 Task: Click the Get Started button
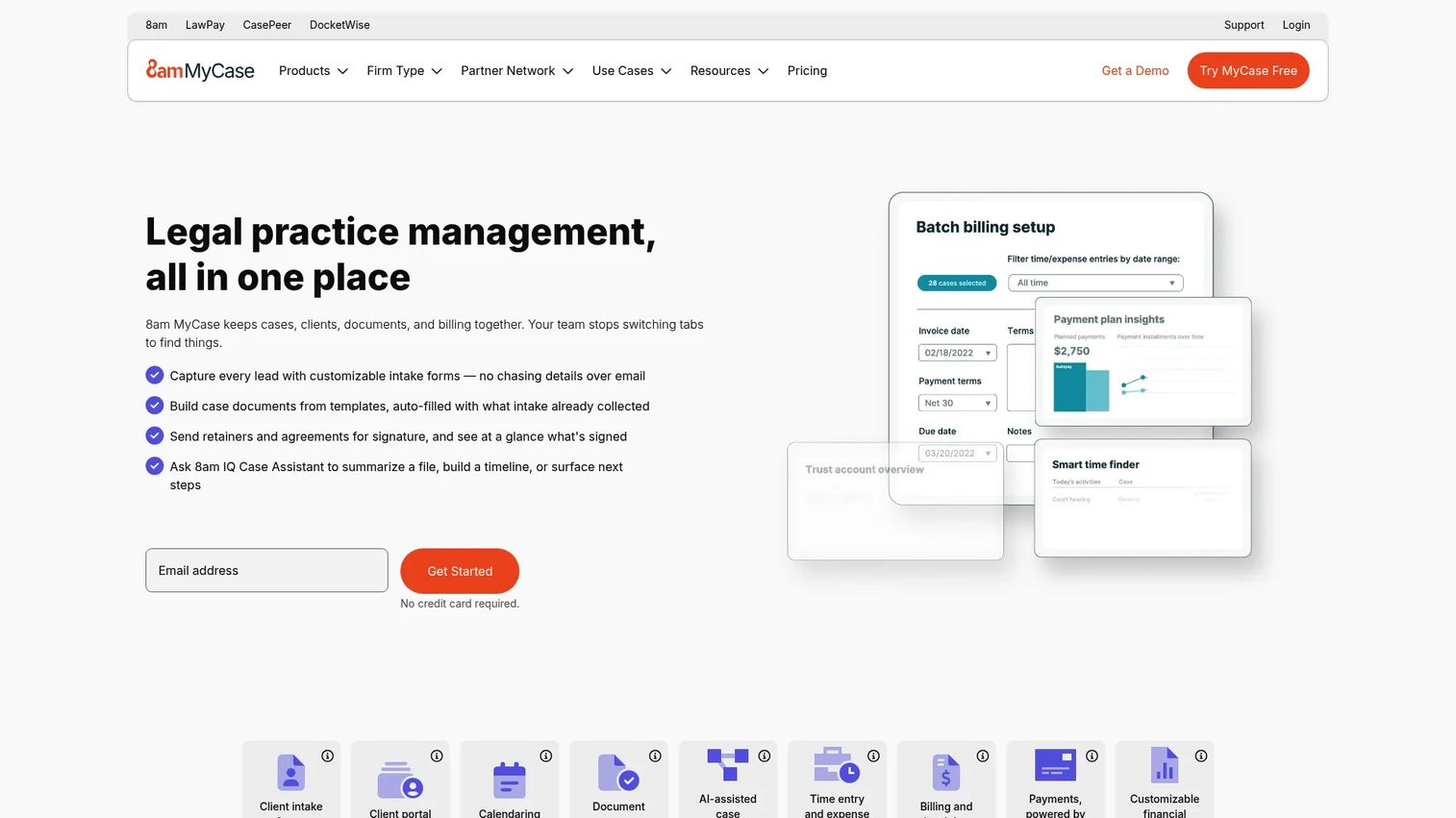[x=460, y=571]
